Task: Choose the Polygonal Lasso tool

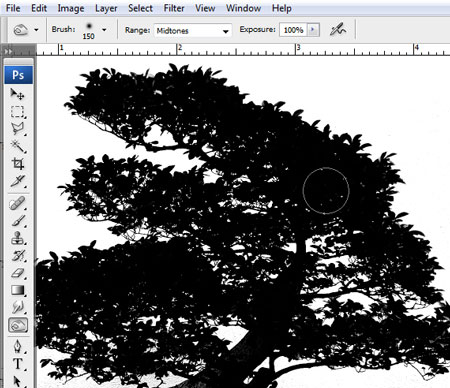Action: 17,129
